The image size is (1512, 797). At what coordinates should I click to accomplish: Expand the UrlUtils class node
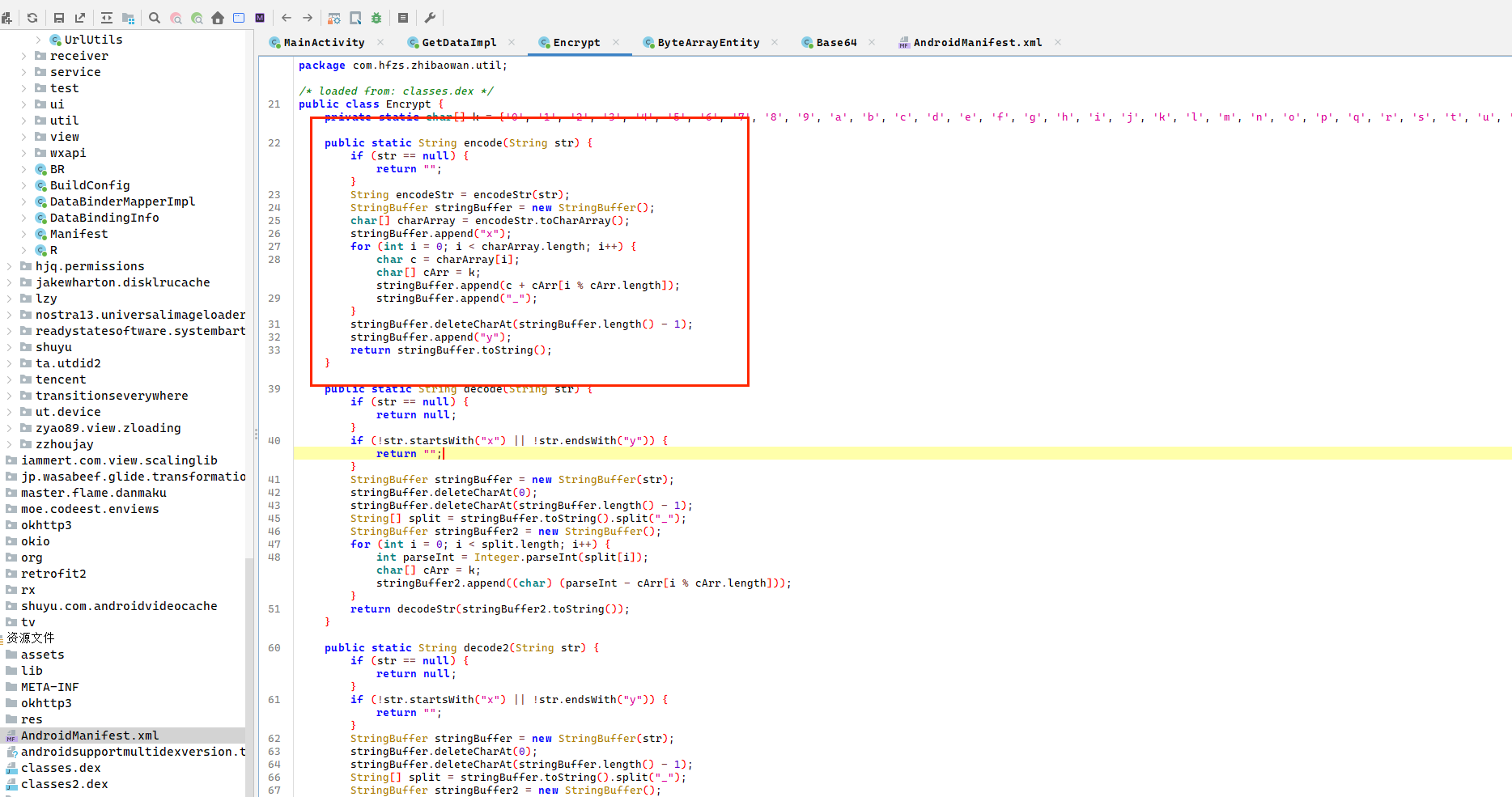coord(38,40)
